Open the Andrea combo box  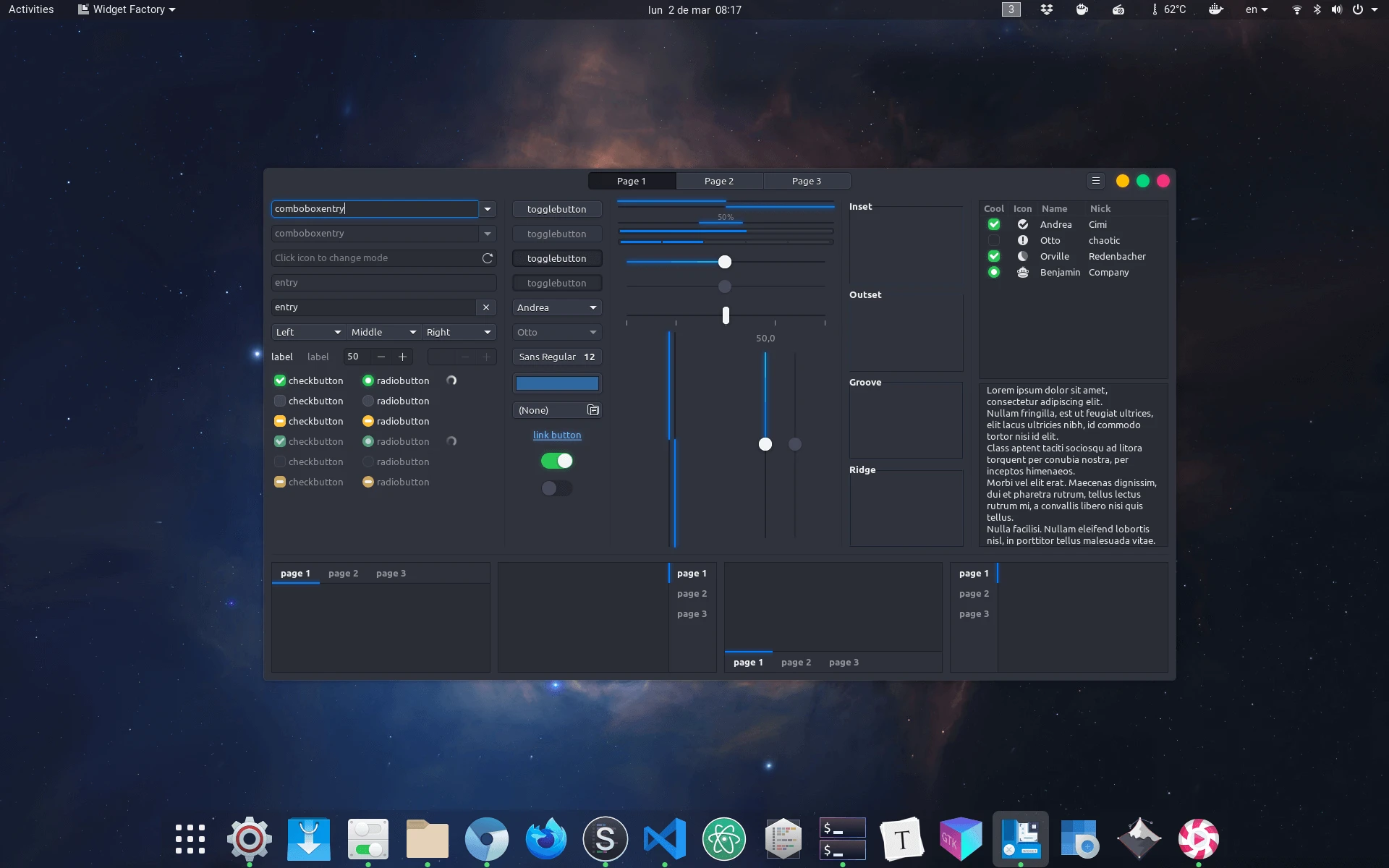(x=556, y=307)
